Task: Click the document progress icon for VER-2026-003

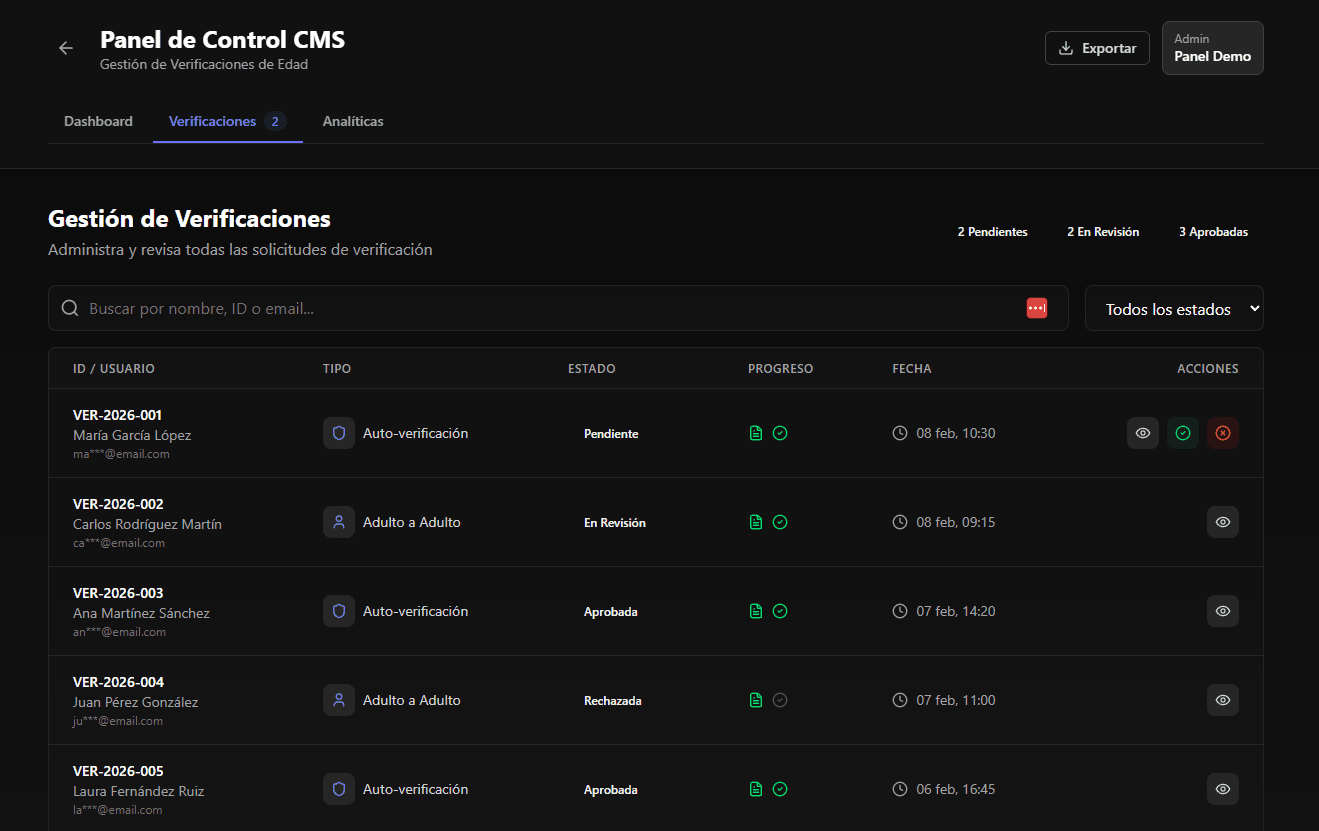Action: coord(756,611)
